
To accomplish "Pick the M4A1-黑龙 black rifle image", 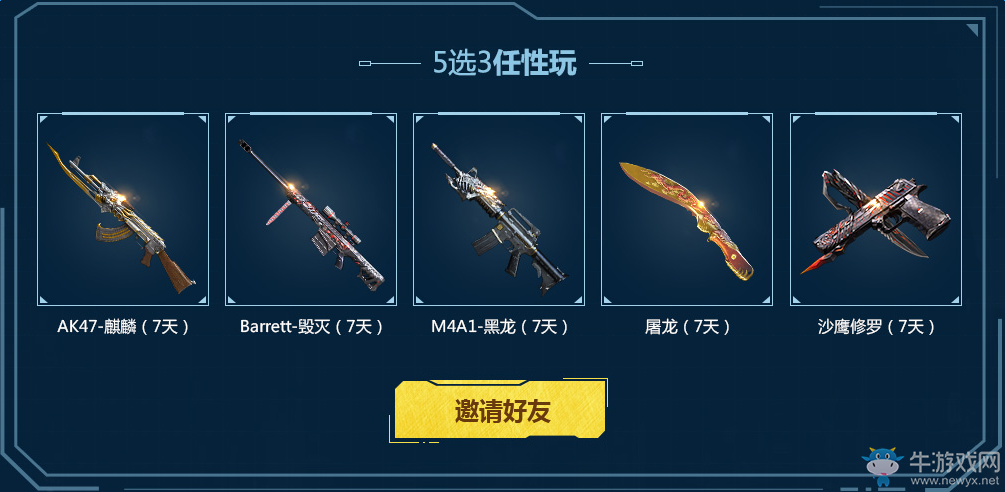I will tap(499, 218).
